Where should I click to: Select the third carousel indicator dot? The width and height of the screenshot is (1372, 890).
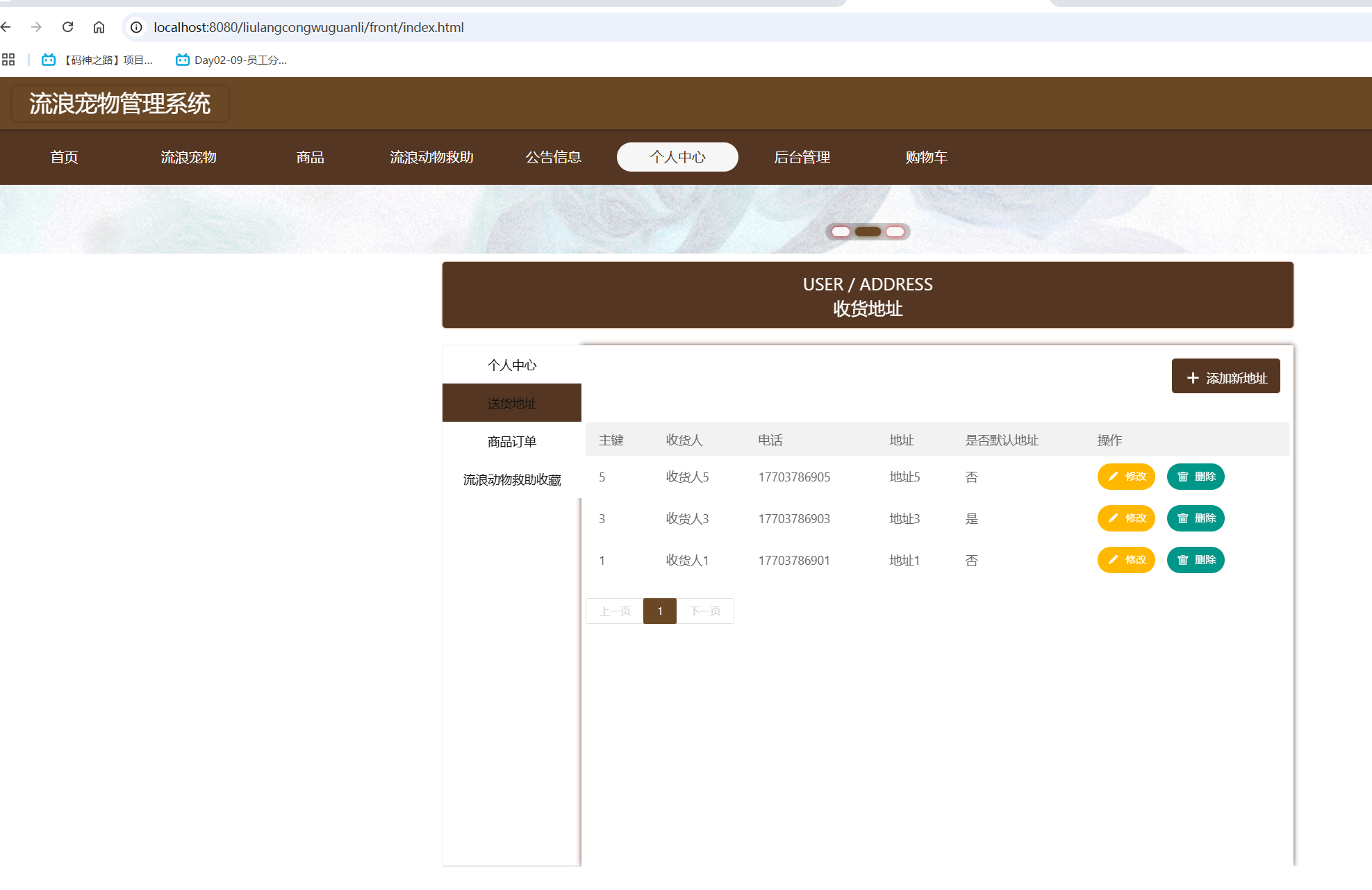[x=895, y=231]
